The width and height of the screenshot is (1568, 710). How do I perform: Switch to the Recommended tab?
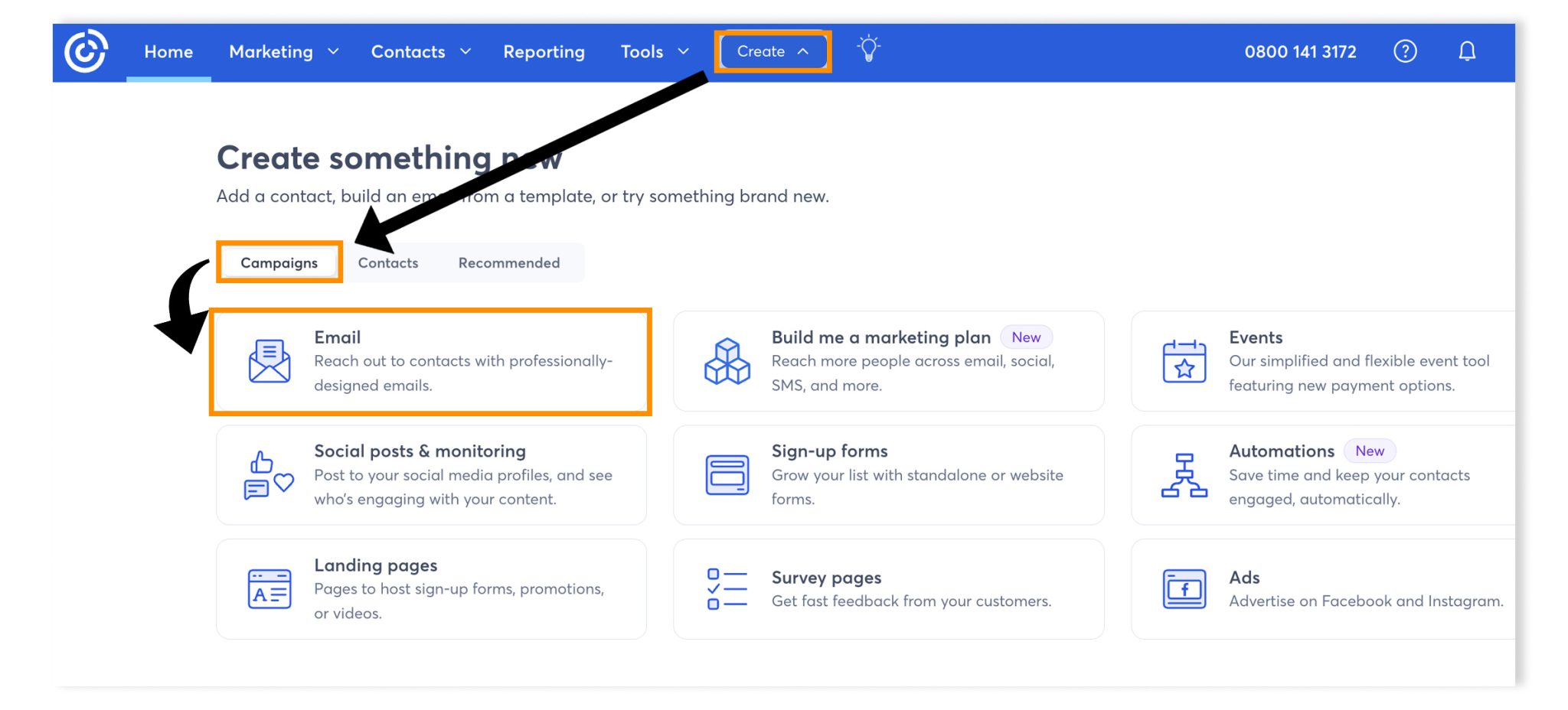click(508, 262)
